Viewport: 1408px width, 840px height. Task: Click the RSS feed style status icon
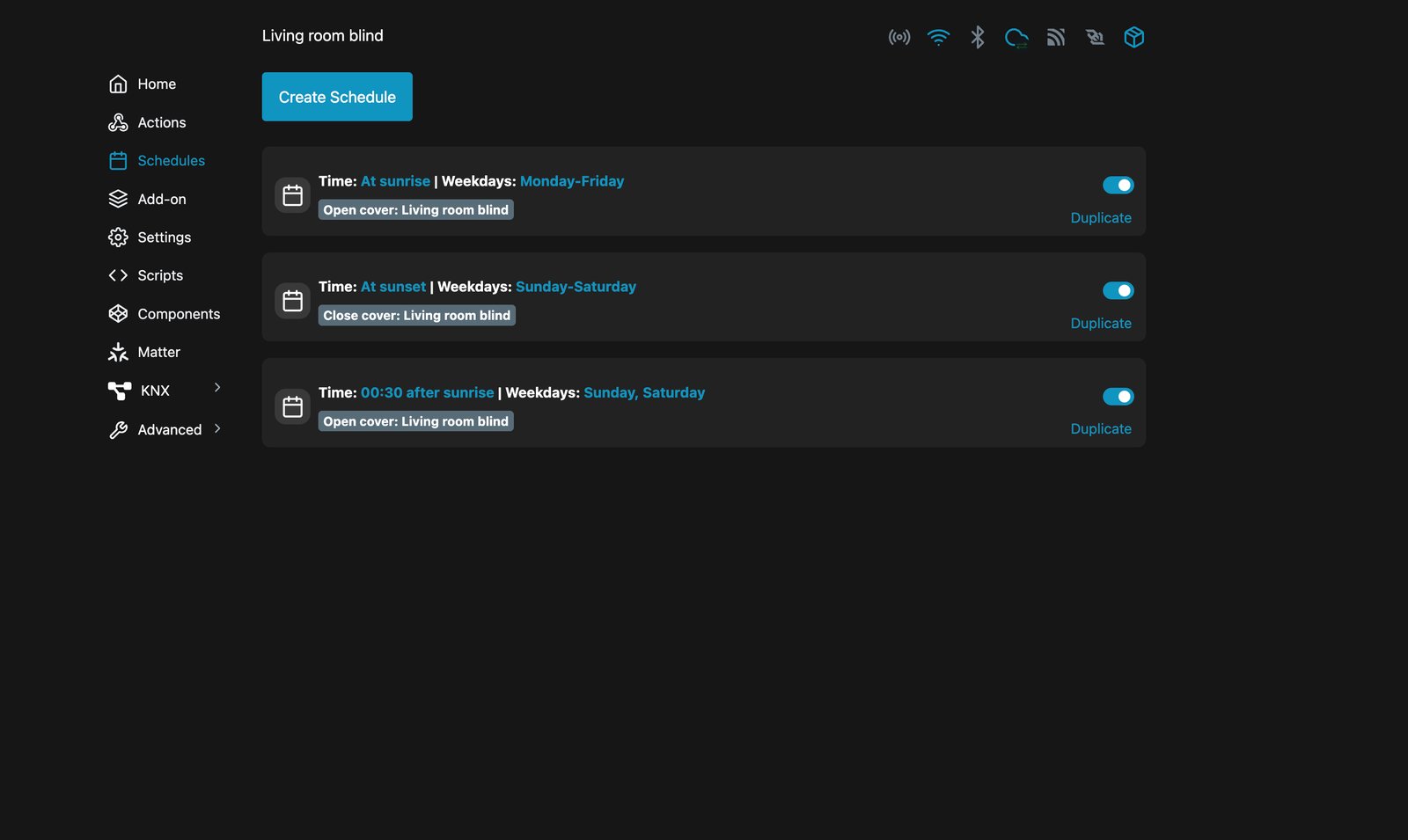tap(1056, 37)
